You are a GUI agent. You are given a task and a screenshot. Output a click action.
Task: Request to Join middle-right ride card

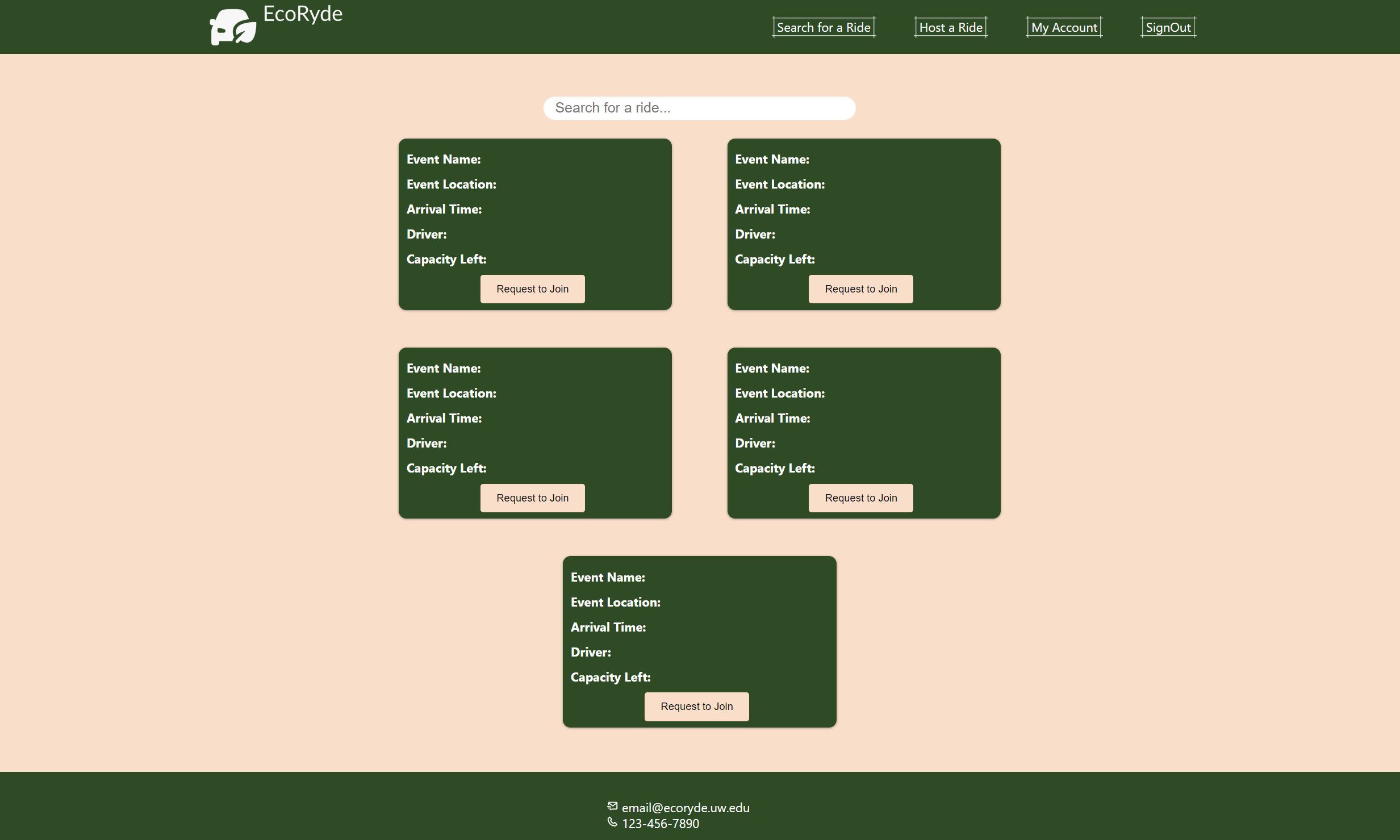pos(860,498)
